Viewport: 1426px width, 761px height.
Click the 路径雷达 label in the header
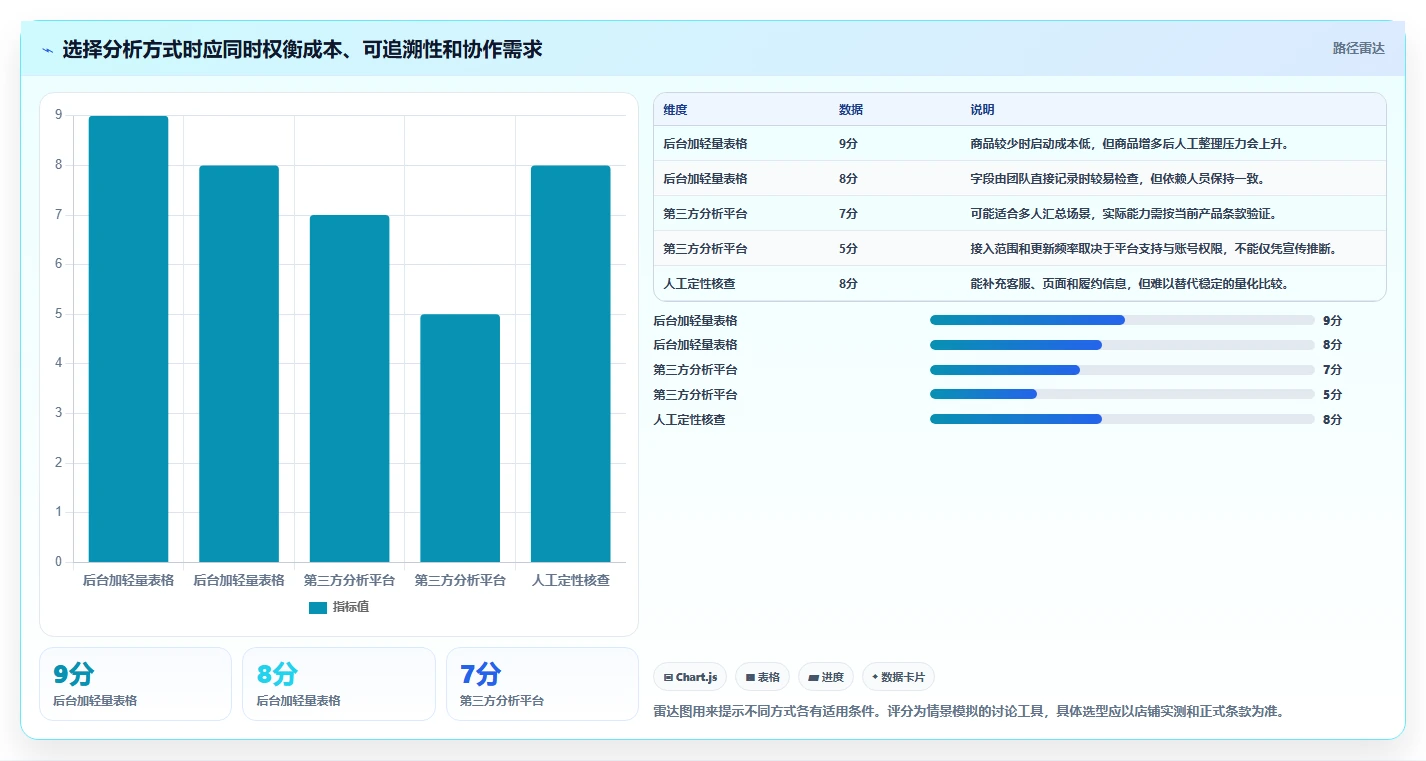point(1358,48)
